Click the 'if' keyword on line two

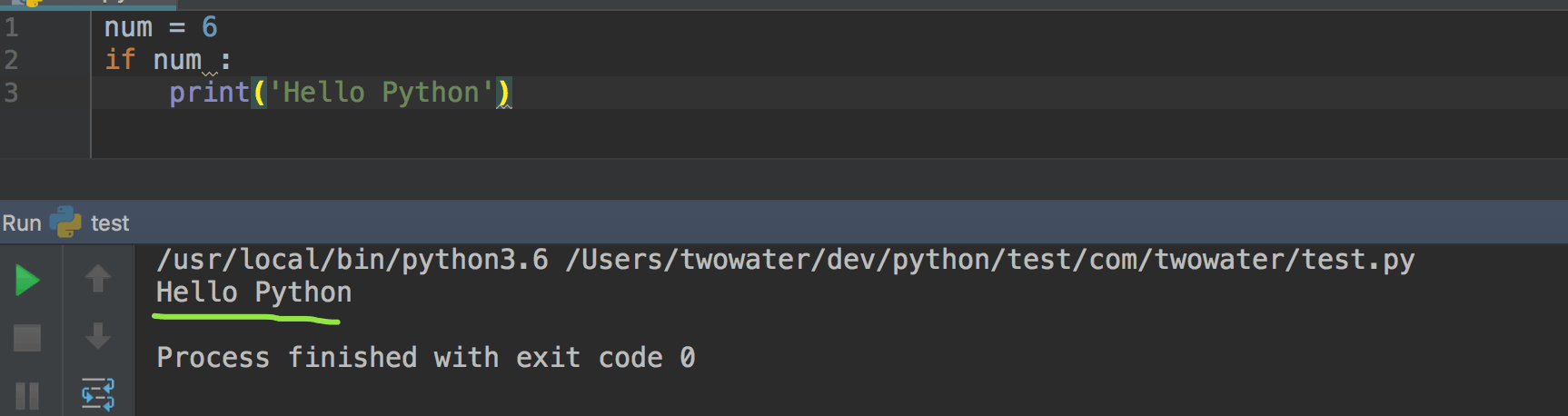[120, 60]
